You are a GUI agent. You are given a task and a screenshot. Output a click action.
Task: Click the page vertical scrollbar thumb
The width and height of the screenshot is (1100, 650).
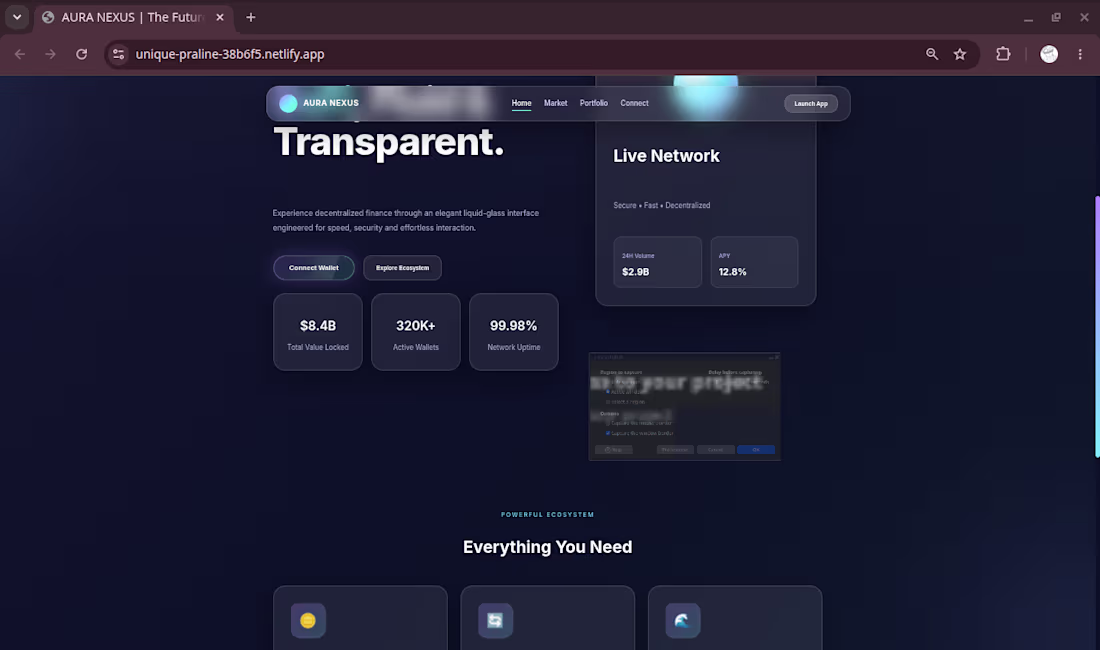[x=1096, y=327]
